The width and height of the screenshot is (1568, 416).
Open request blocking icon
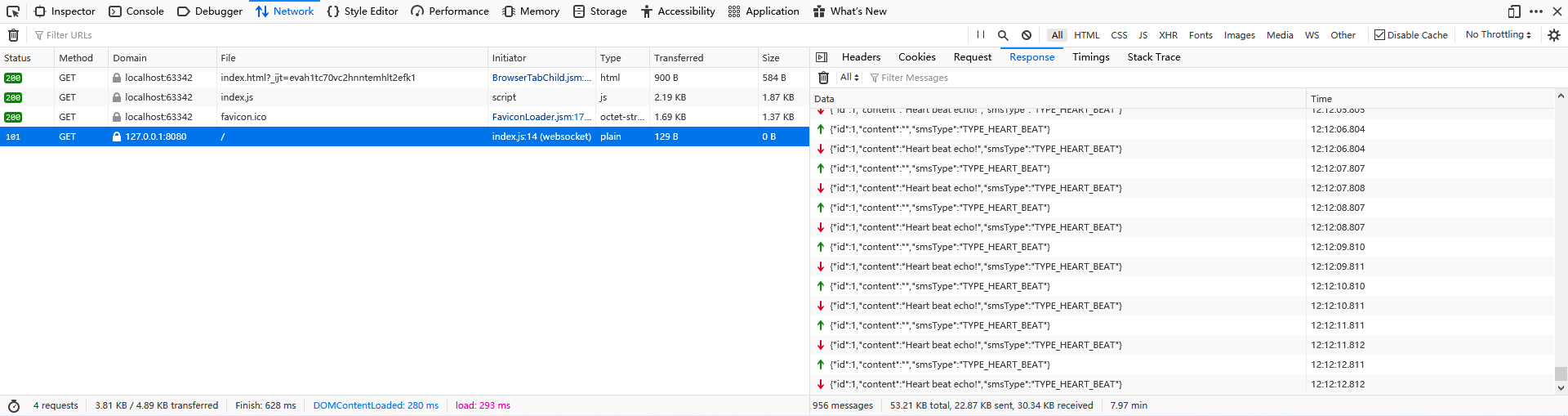(1027, 35)
